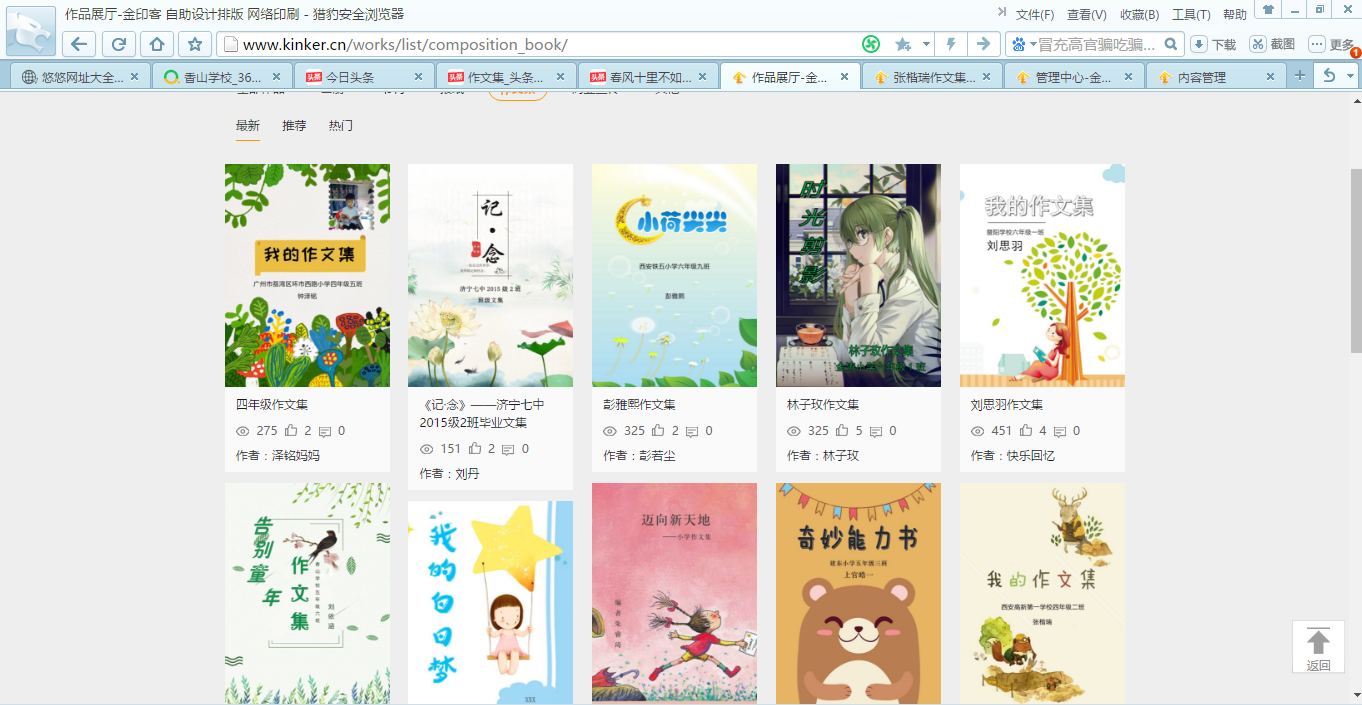Open a new tab with the plus button
Screen dimensions: 1362x705
pos(1300,76)
